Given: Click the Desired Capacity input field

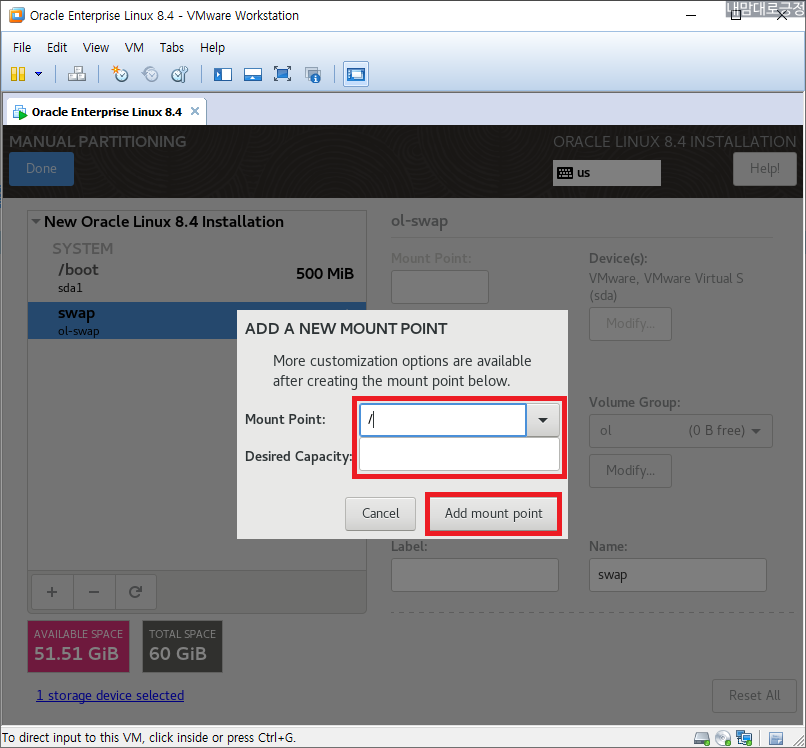Looking at the screenshot, I should pyautogui.click(x=459, y=454).
